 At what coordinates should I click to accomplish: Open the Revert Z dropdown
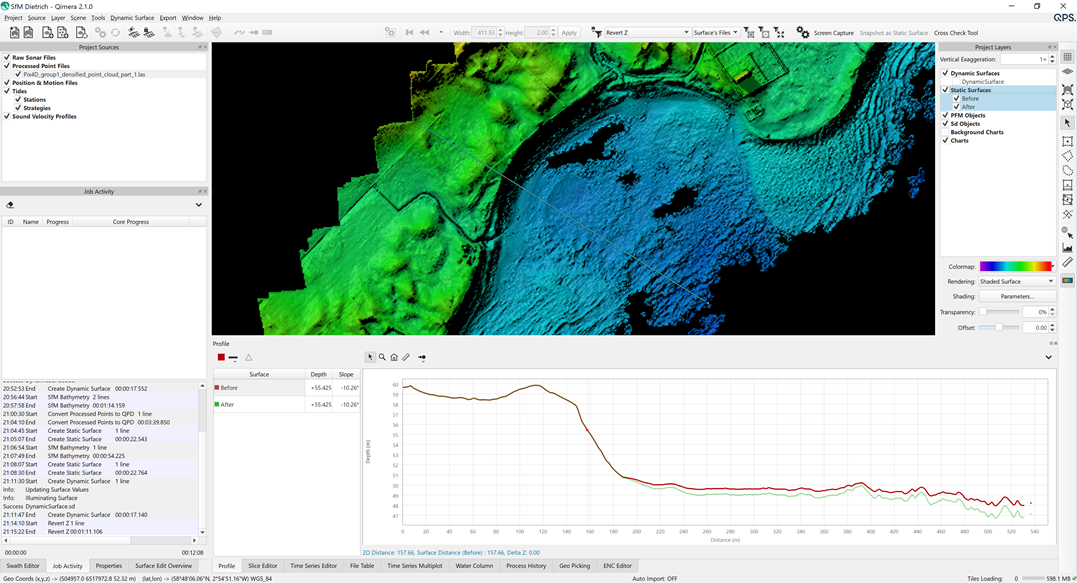click(x=647, y=33)
